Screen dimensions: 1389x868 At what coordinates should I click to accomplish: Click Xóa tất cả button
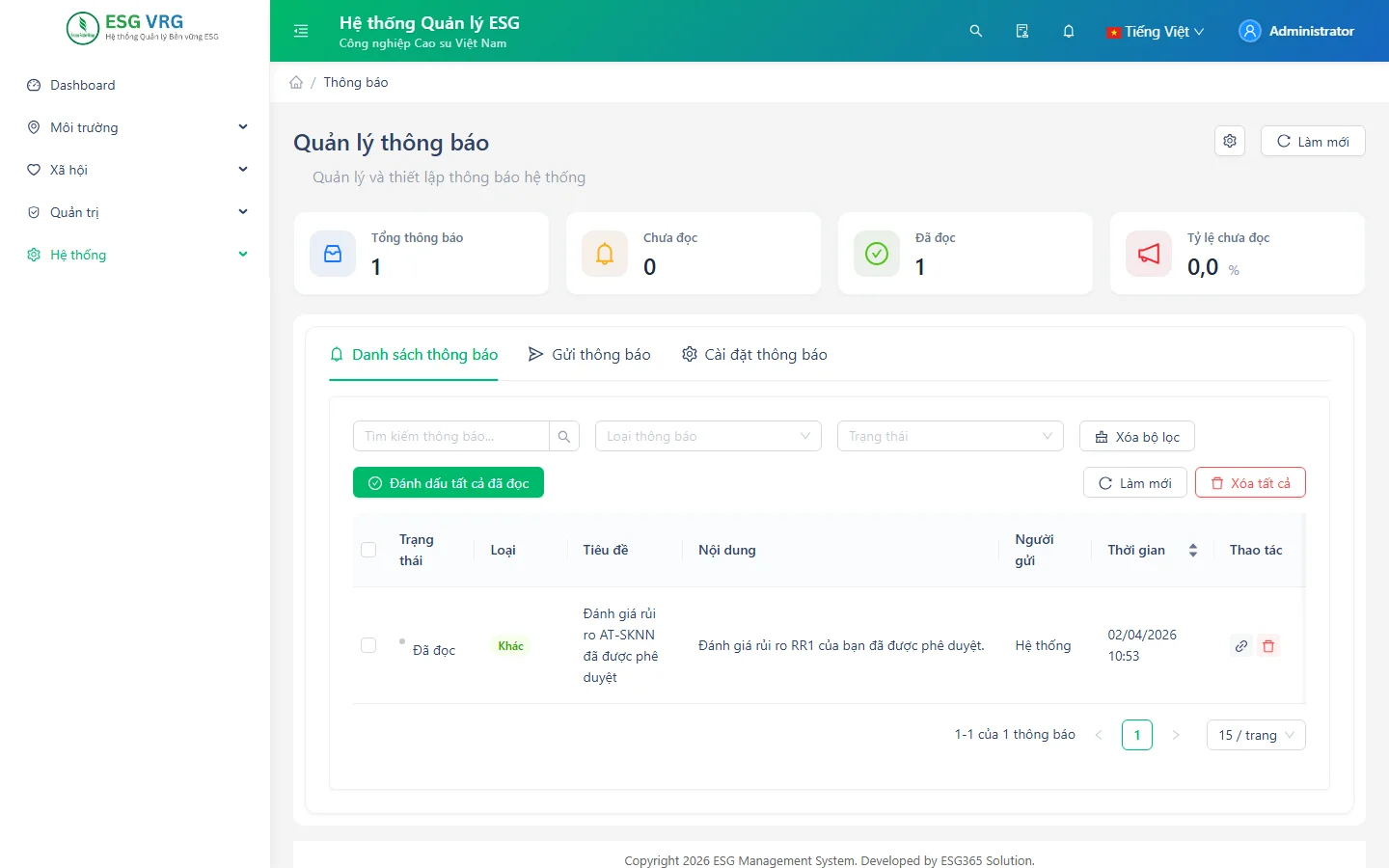pyautogui.click(x=1250, y=482)
